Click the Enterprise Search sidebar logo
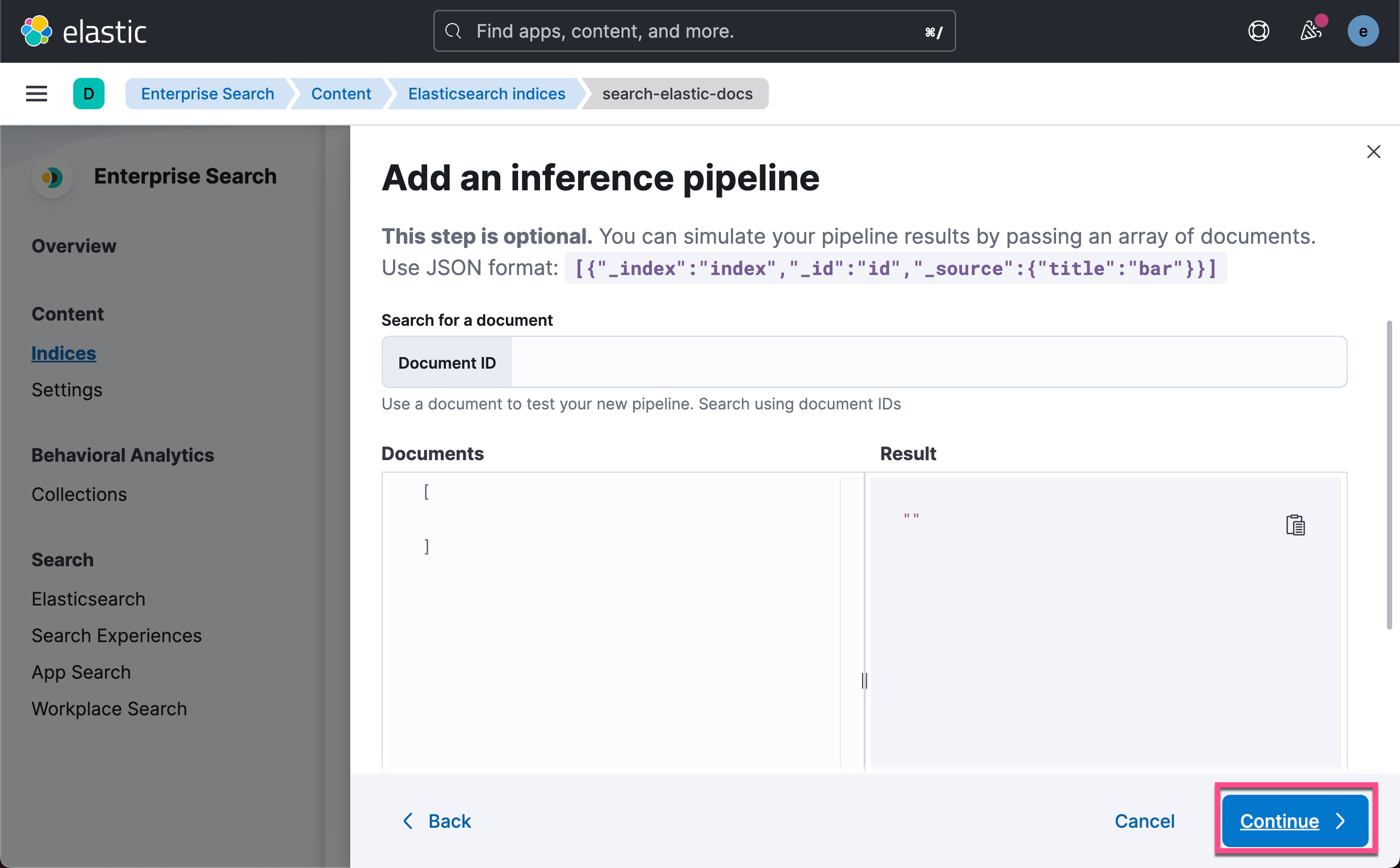 pos(52,177)
